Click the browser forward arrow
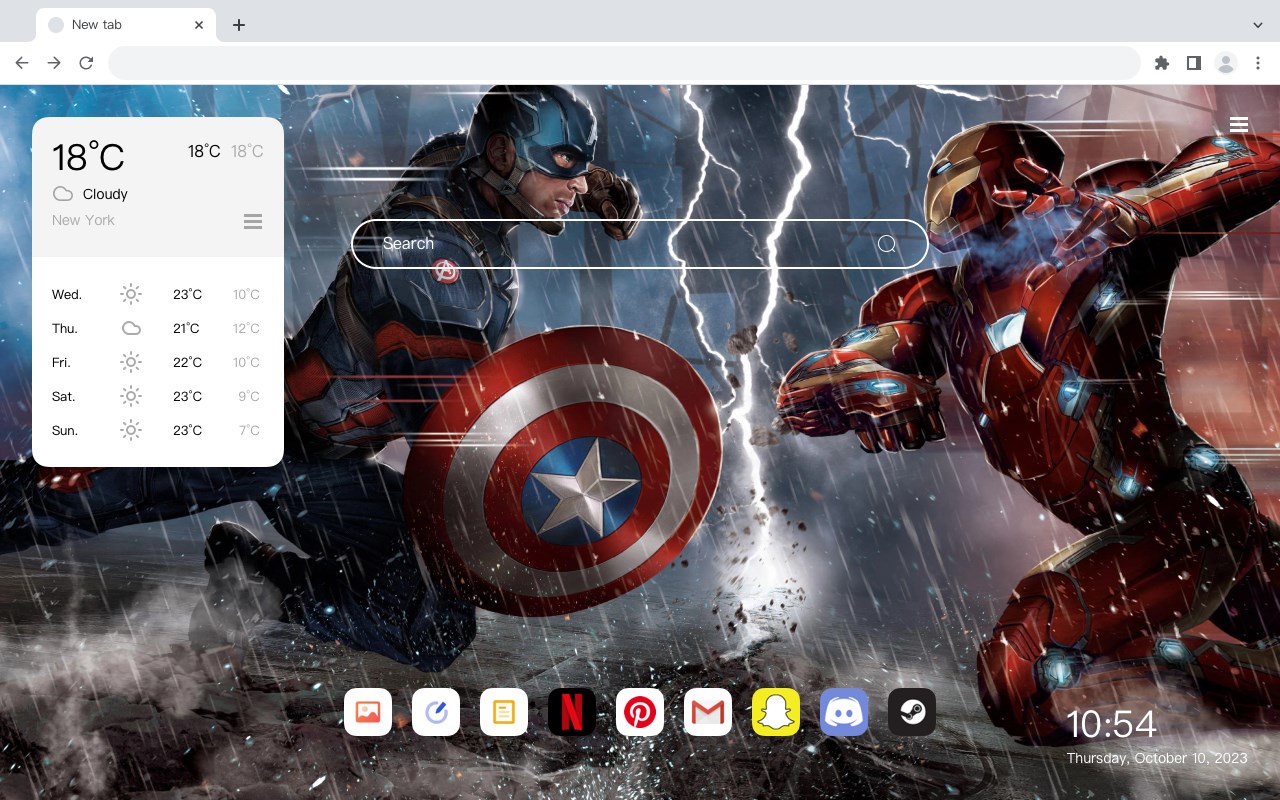The height and width of the screenshot is (800, 1280). (54, 63)
